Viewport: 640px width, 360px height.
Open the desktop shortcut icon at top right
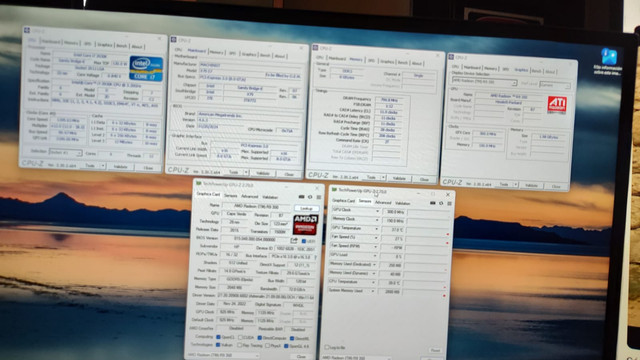[x=609, y=56]
